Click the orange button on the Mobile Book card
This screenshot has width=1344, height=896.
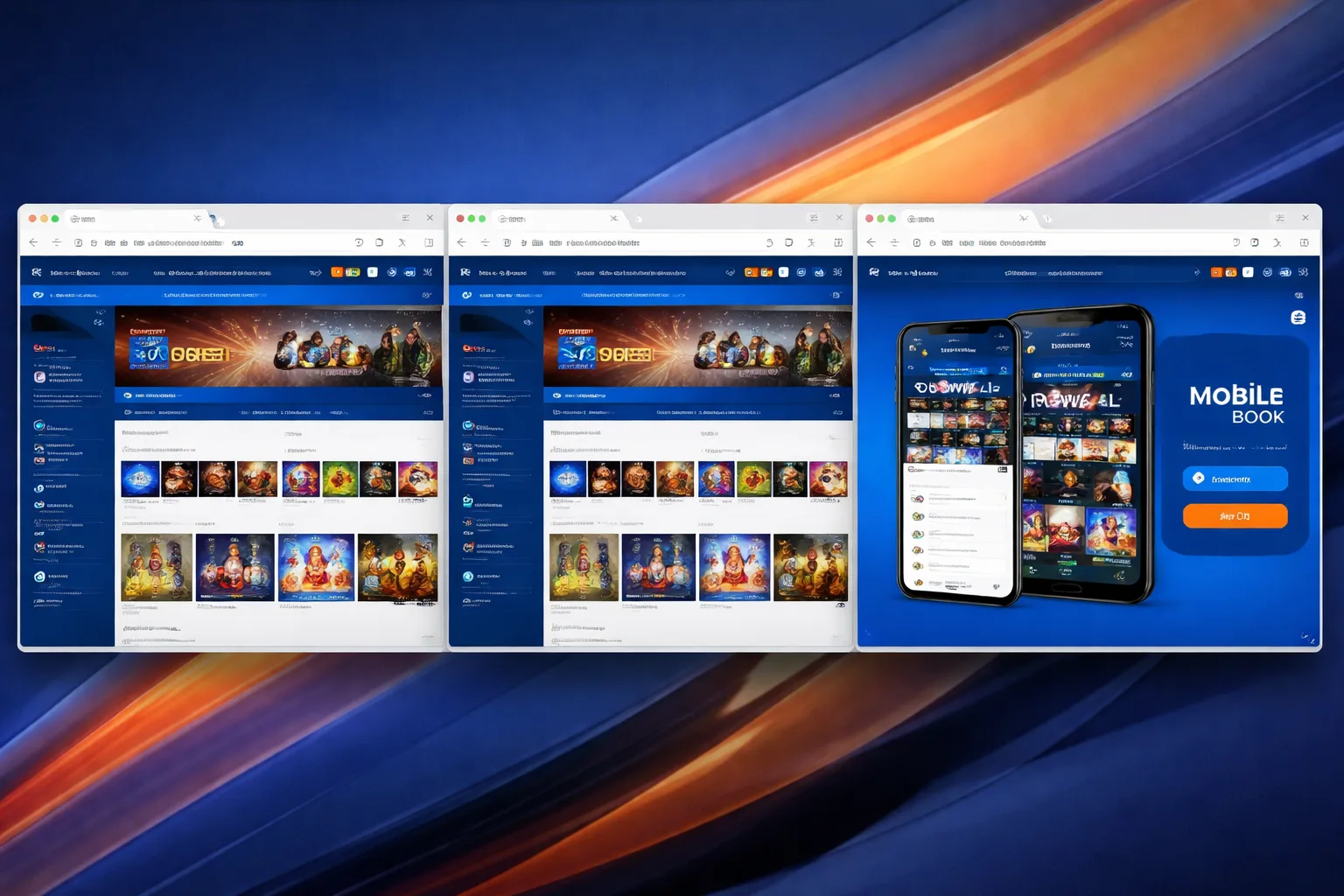click(1235, 516)
